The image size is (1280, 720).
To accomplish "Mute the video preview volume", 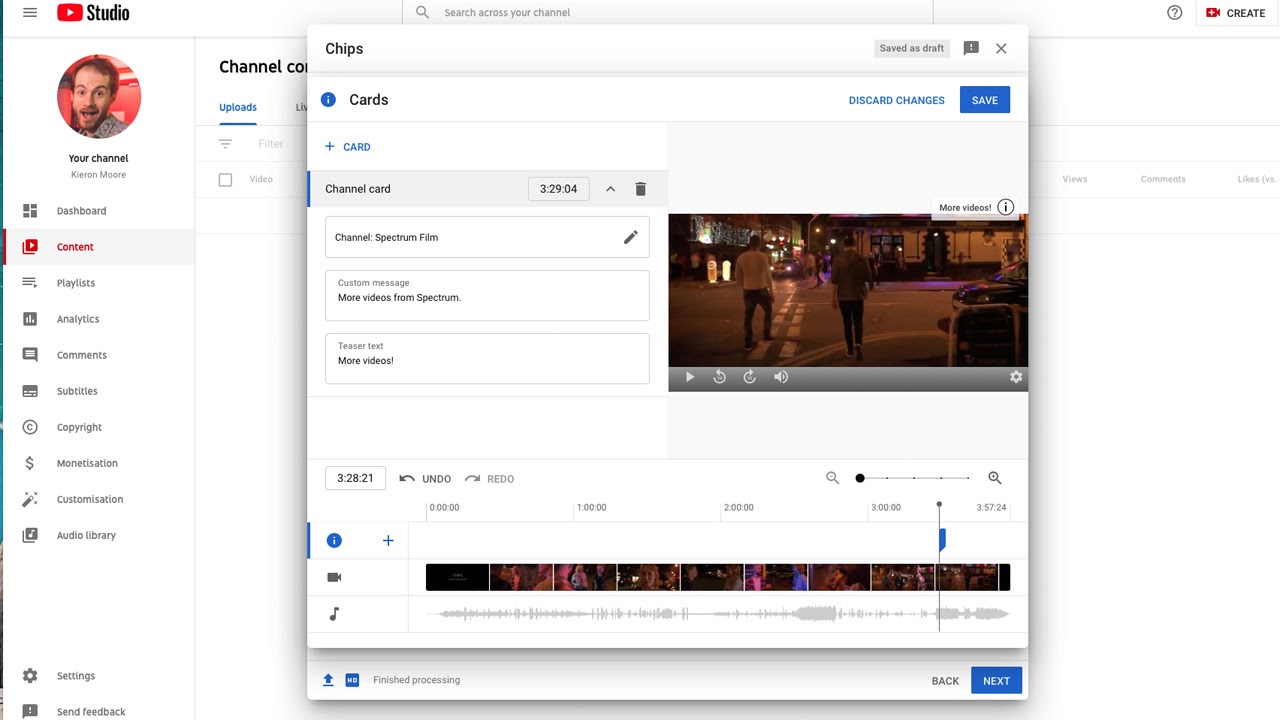I will (x=781, y=377).
